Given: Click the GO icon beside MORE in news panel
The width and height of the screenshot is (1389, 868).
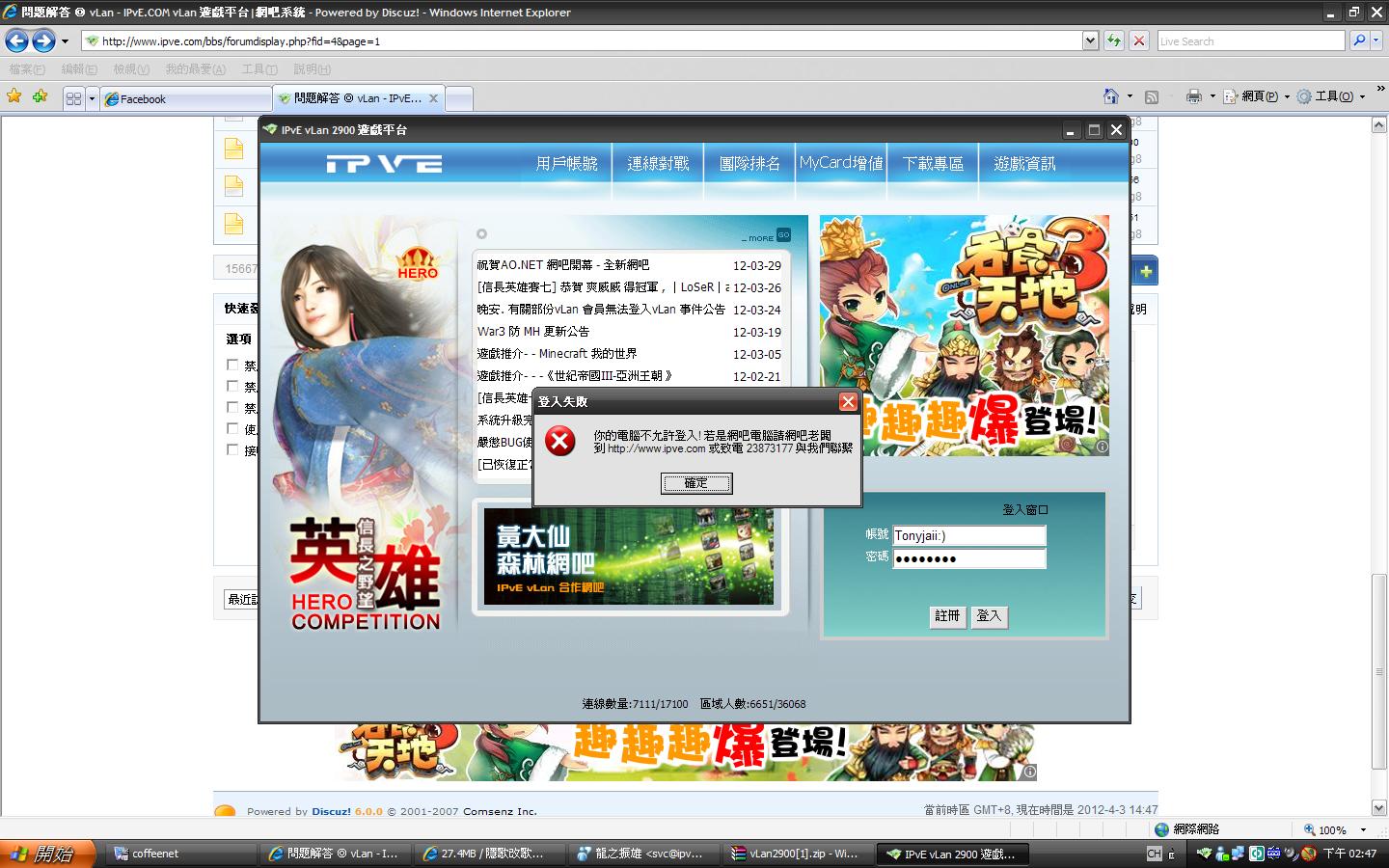Looking at the screenshot, I should pos(783,234).
